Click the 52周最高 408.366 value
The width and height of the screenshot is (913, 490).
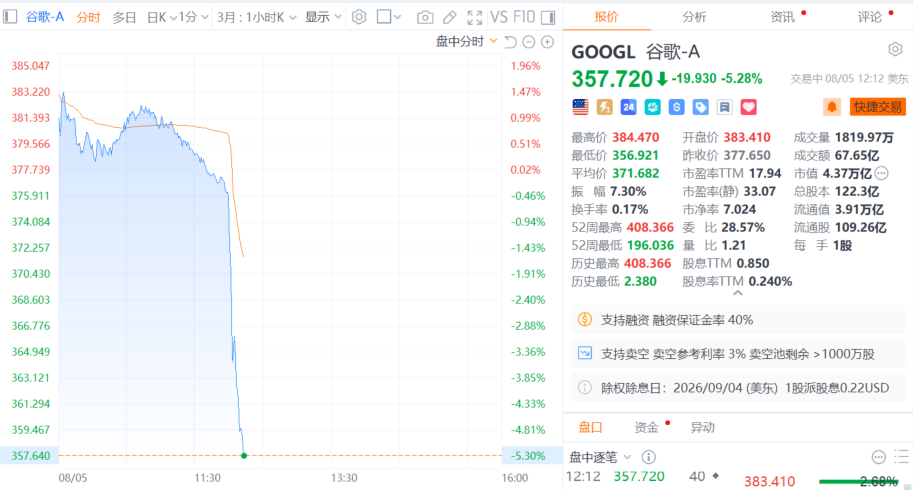point(650,228)
